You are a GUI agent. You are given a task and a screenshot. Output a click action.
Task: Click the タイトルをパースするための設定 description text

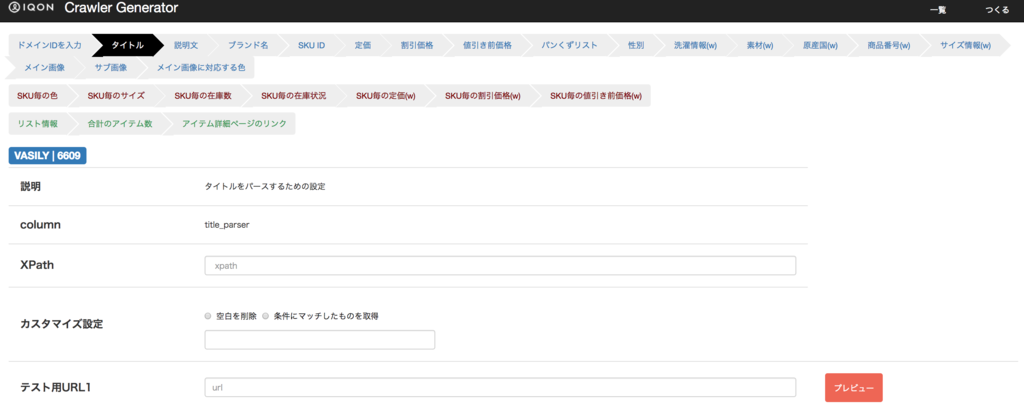265,187
